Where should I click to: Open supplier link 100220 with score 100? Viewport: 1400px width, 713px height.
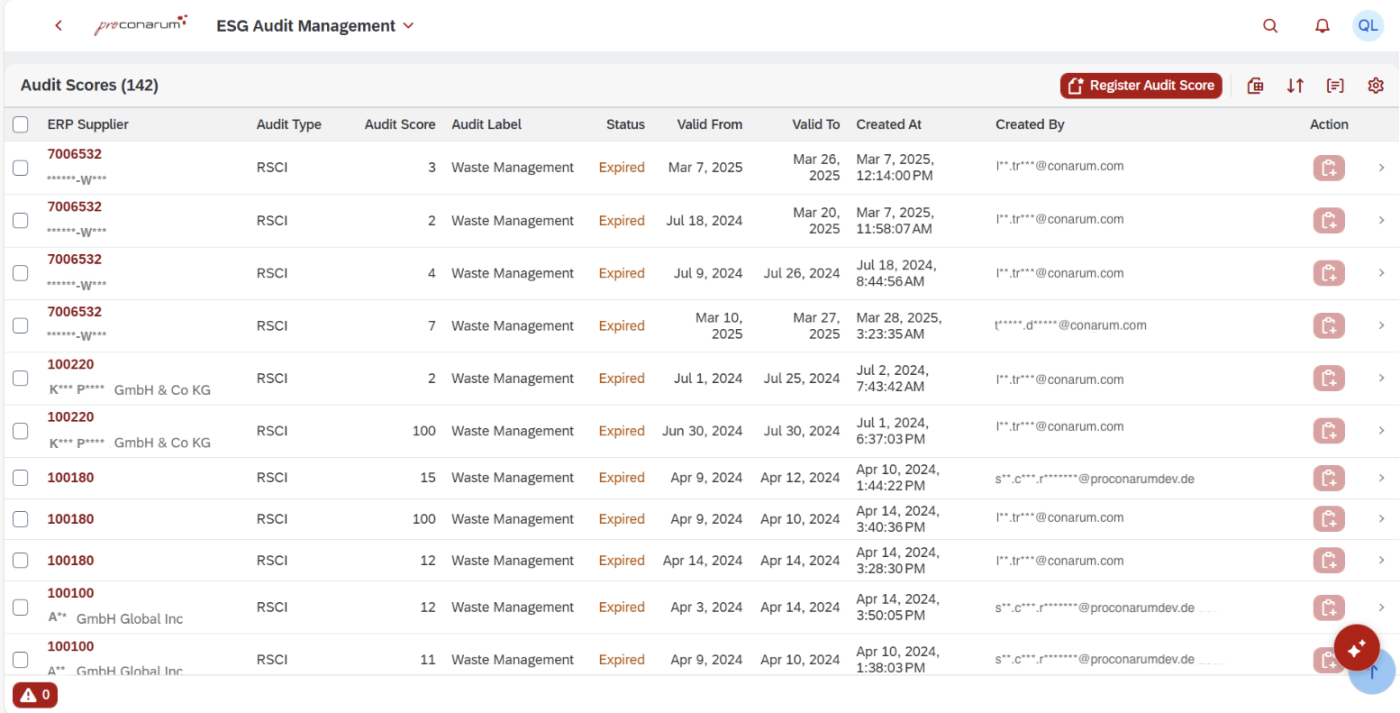71,417
